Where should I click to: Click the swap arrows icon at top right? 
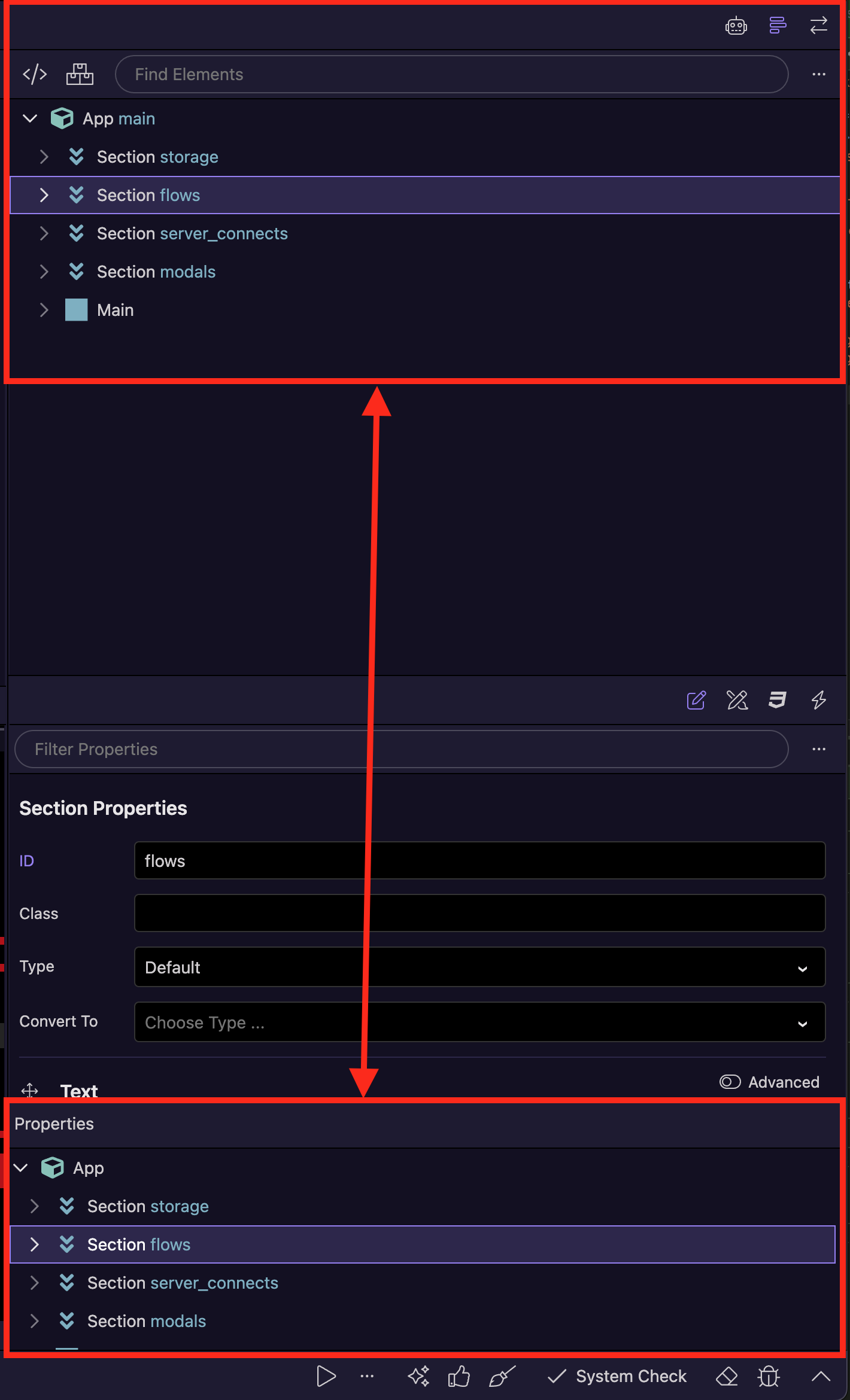point(818,26)
